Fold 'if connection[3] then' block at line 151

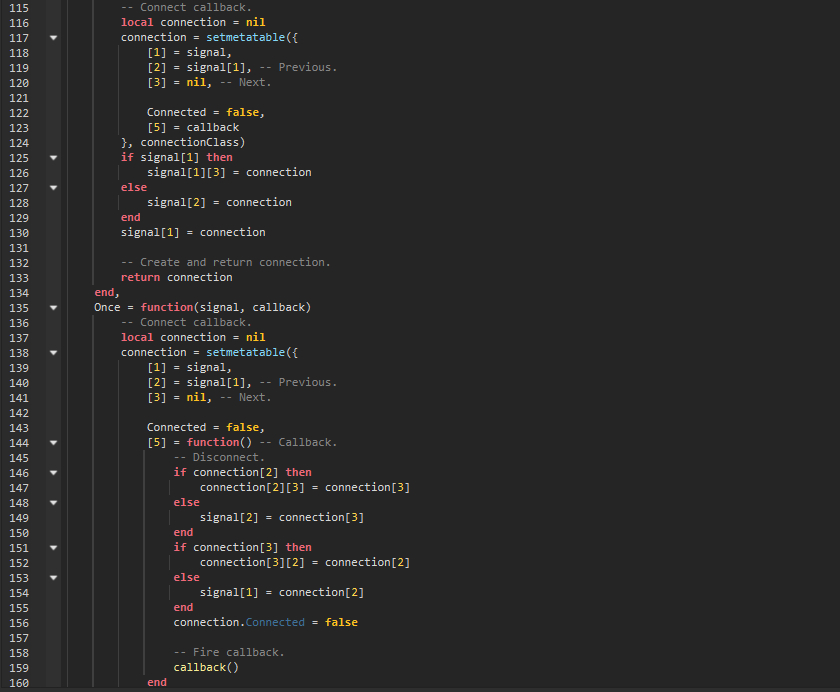(53, 548)
